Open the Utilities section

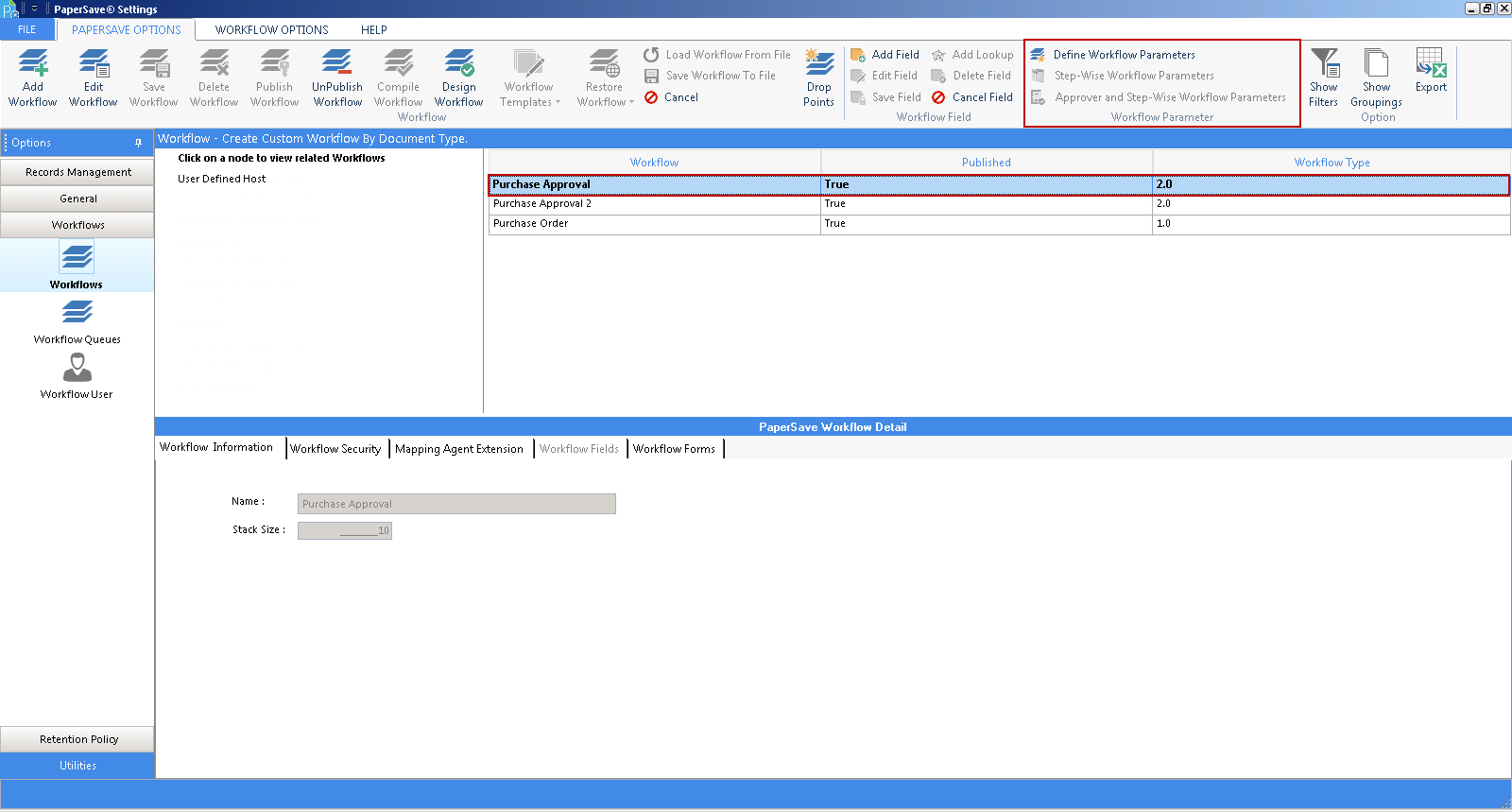pos(77,766)
